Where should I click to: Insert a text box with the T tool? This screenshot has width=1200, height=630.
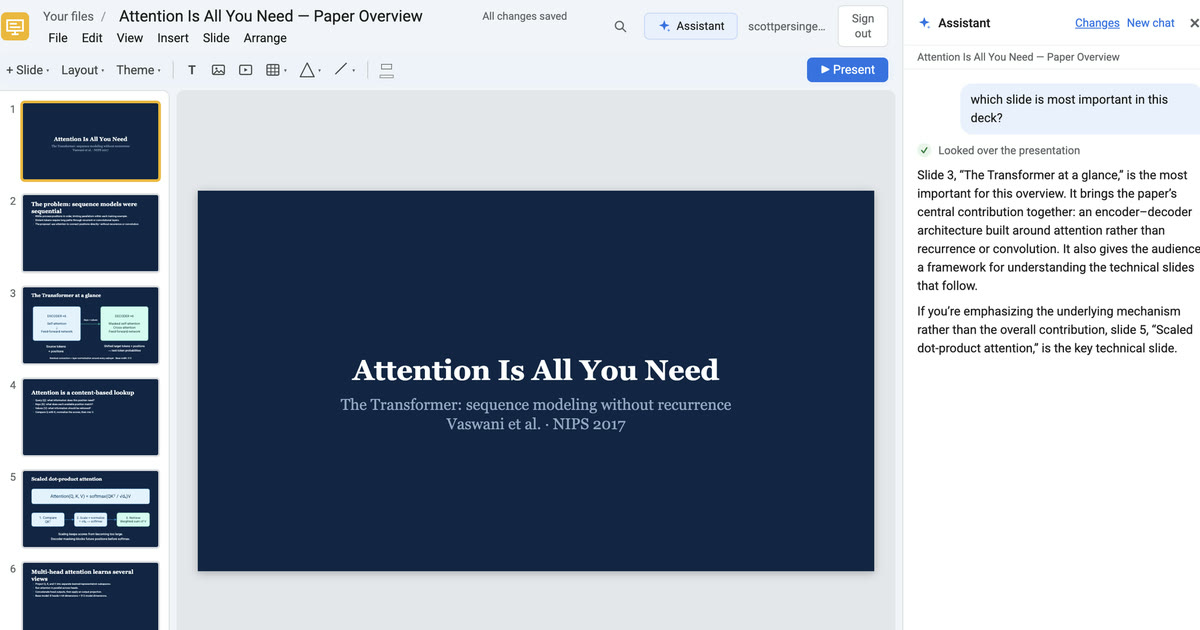tap(192, 70)
